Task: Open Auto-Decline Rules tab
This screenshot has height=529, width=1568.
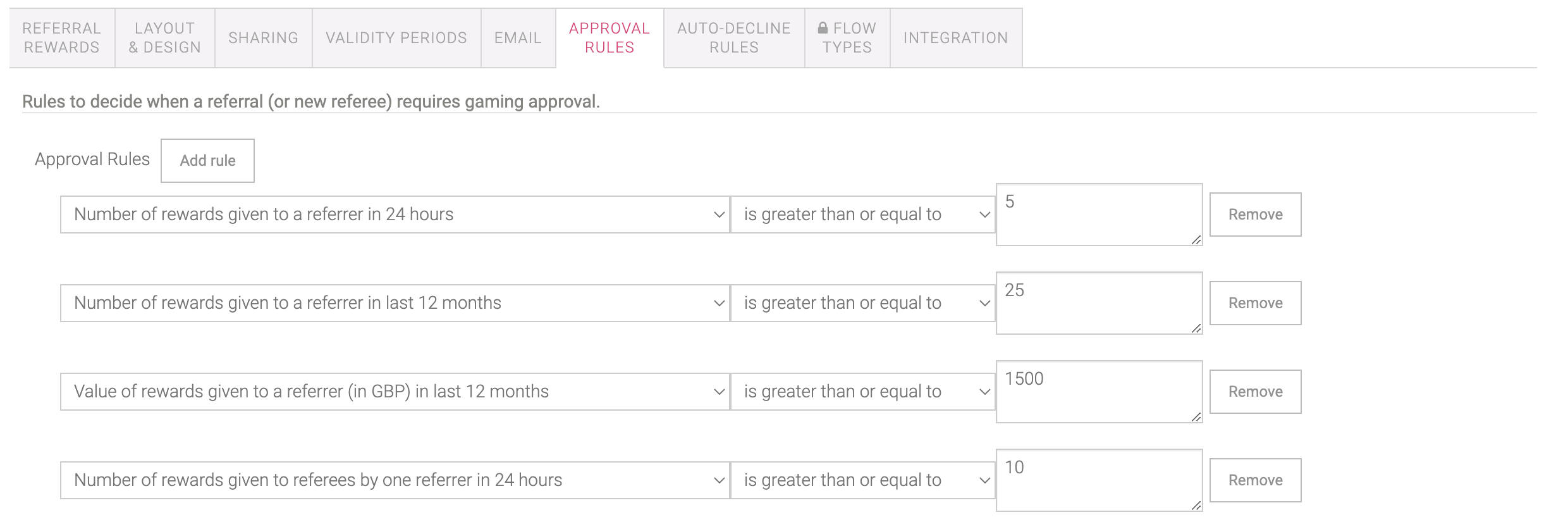Action: [x=734, y=38]
